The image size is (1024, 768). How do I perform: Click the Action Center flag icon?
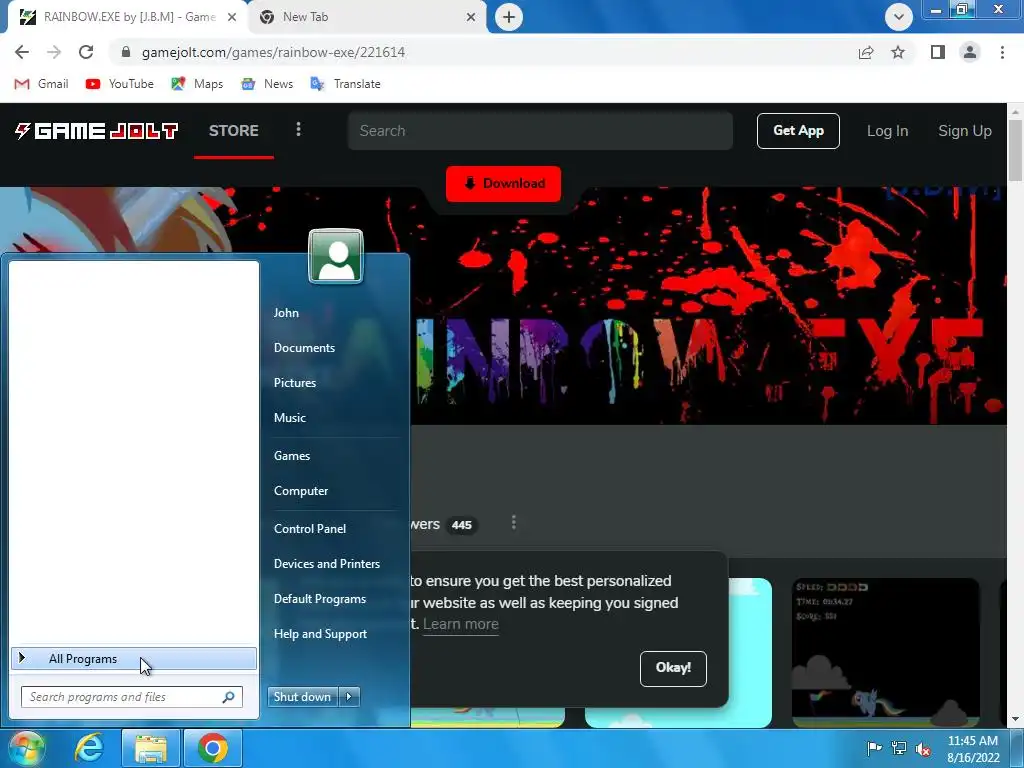tap(874, 748)
